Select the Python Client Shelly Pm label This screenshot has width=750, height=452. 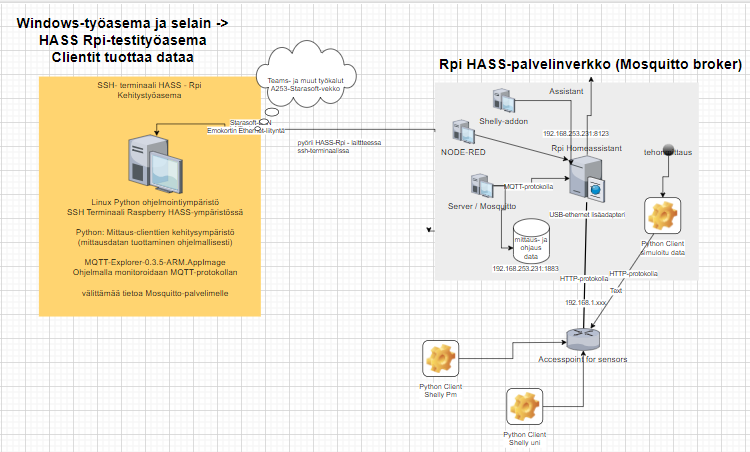pyautogui.click(x=441, y=390)
